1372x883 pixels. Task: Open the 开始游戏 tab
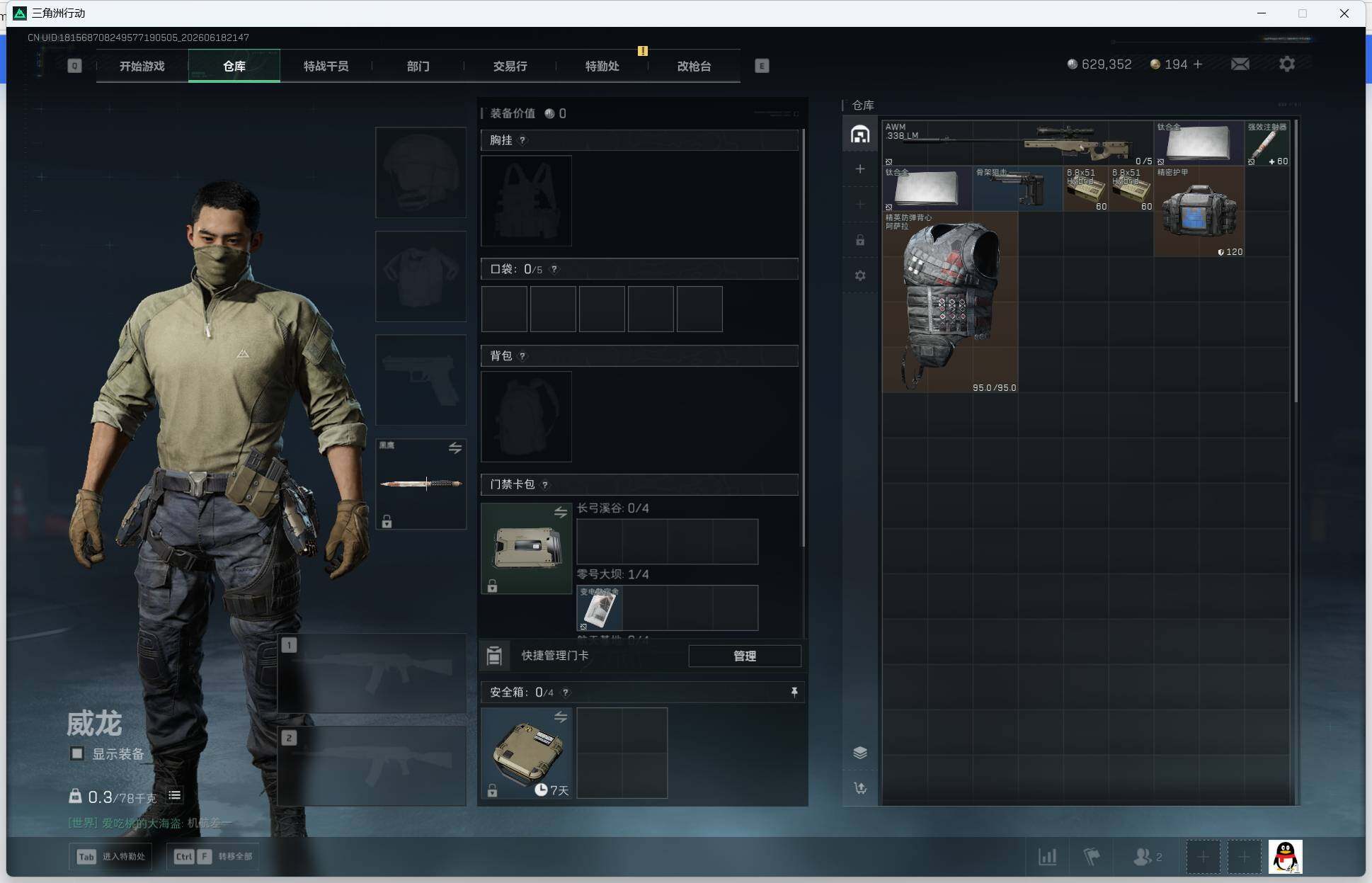(x=142, y=66)
